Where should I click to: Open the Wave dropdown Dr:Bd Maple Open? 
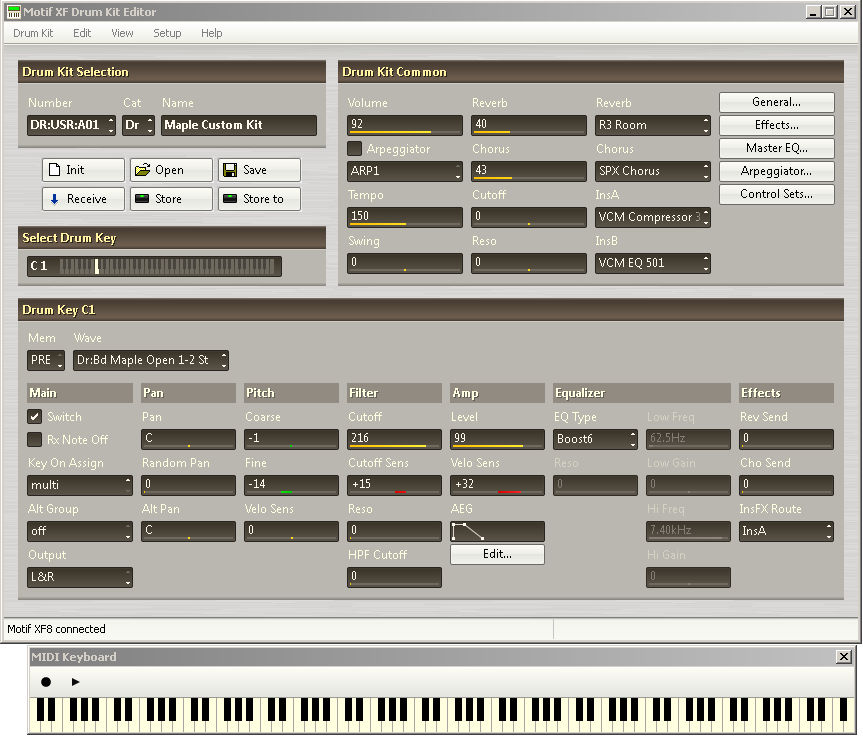[x=151, y=360]
